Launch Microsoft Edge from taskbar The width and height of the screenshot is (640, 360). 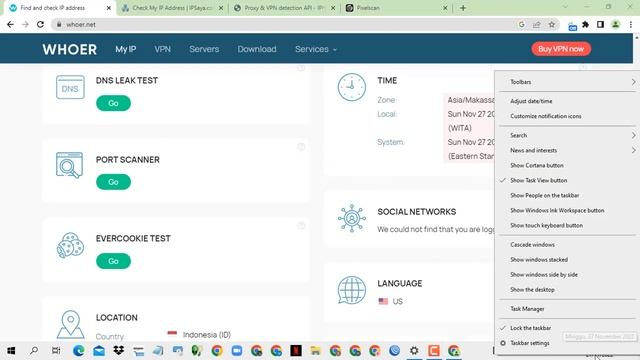pyautogui.click(x=78, y=351)
